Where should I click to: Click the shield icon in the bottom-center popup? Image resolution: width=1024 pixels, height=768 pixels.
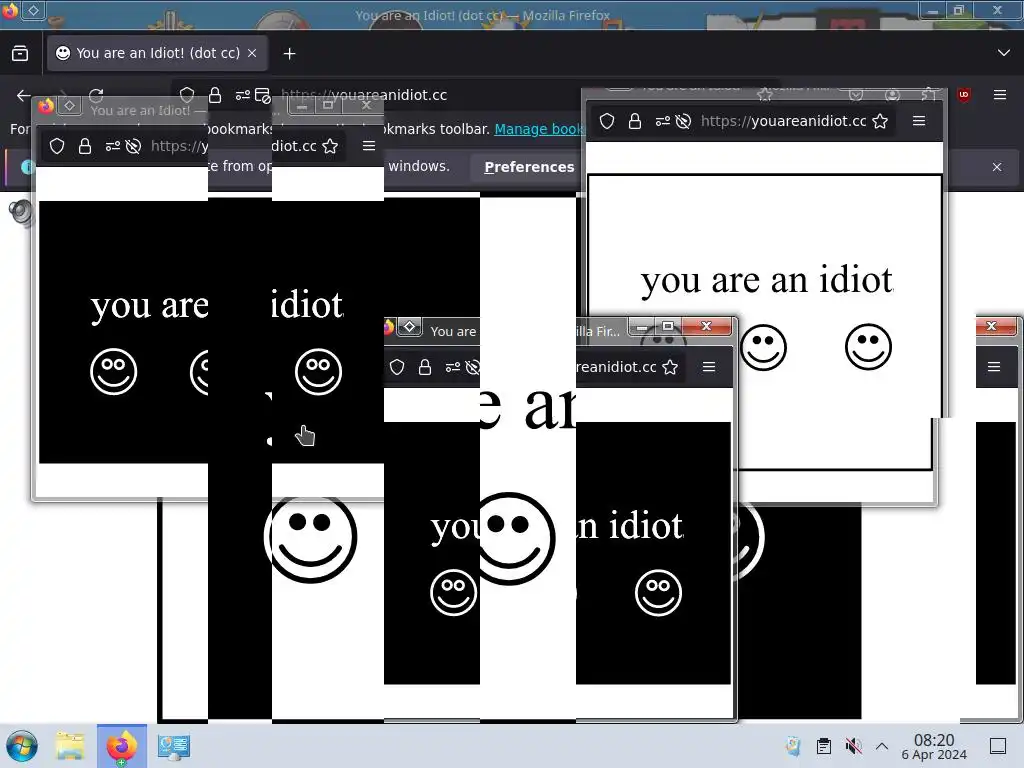coord(397,367)
